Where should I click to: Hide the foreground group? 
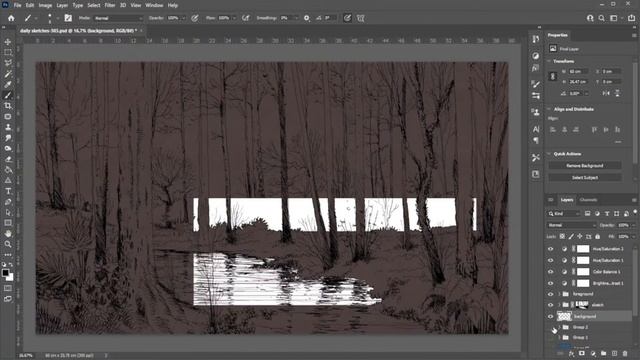tap(550, 294)
